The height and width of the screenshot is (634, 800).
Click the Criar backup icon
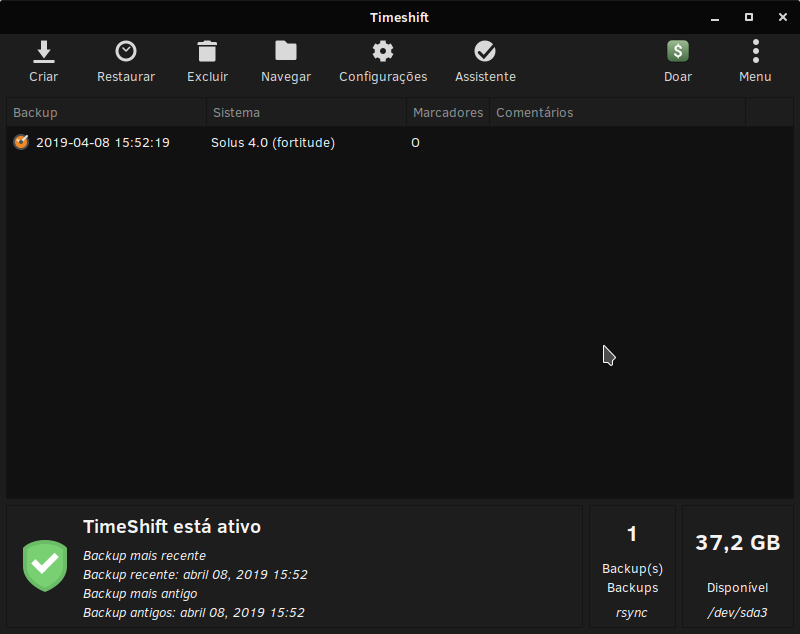[x=43, y=52]
